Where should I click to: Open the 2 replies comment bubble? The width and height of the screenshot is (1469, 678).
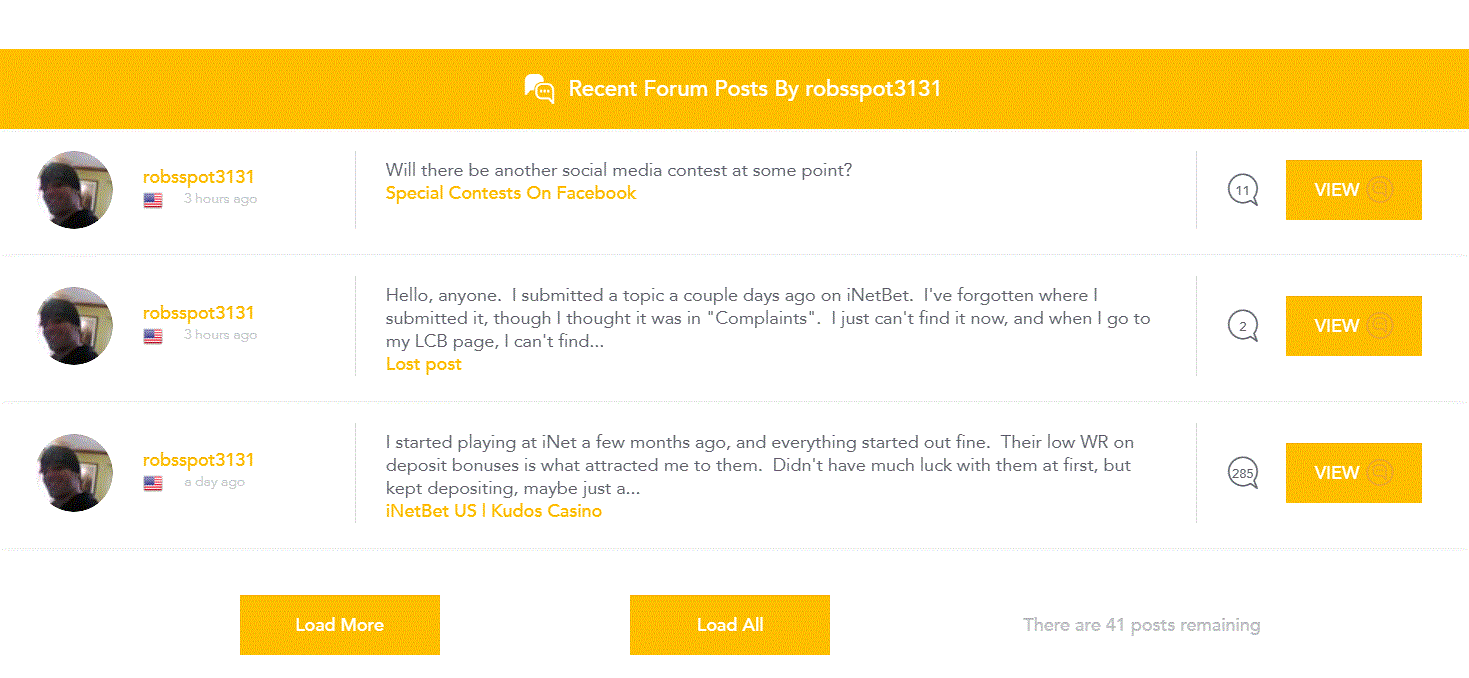coord(1243,326)
